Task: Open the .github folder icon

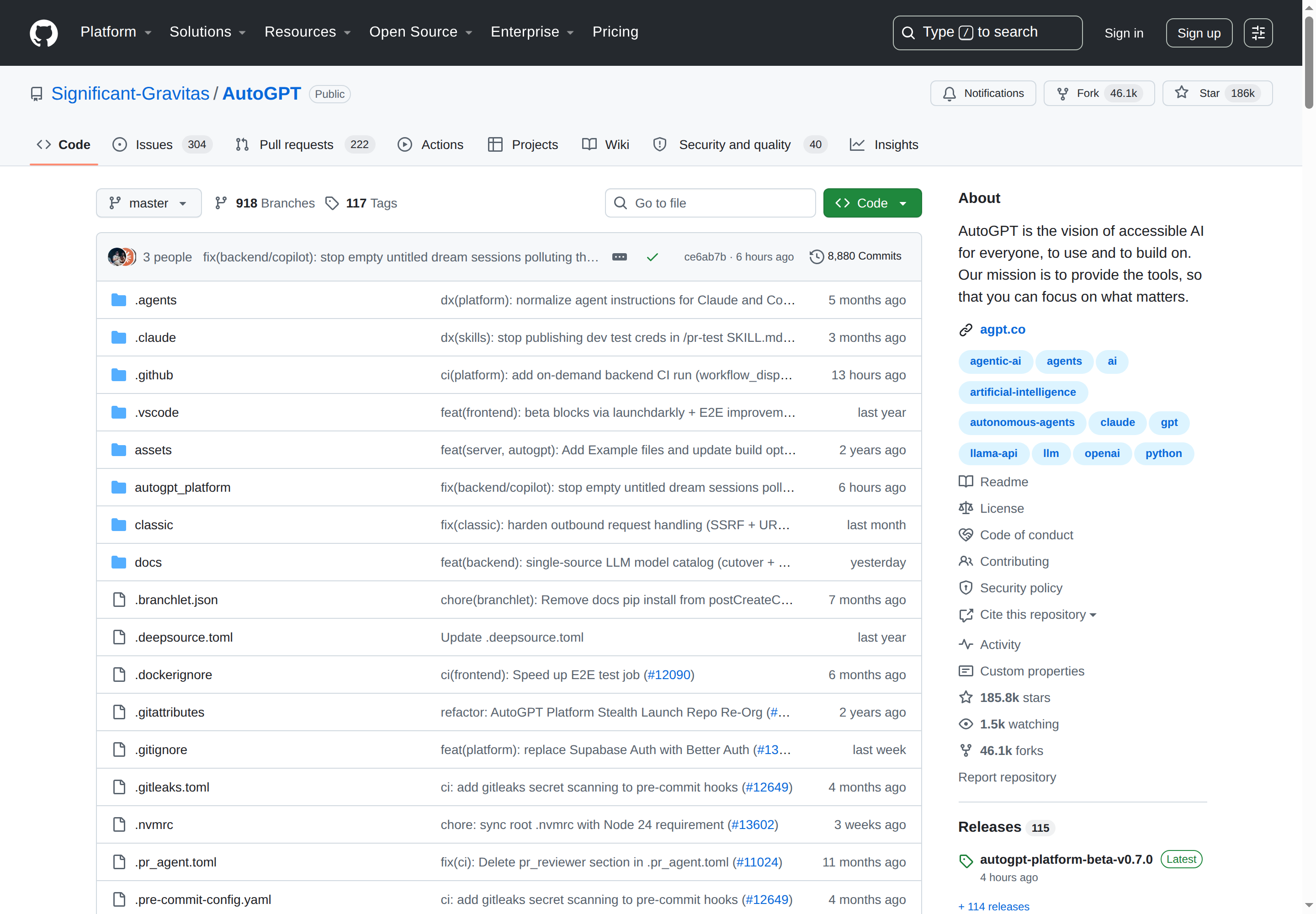Action: click(118, 375)
